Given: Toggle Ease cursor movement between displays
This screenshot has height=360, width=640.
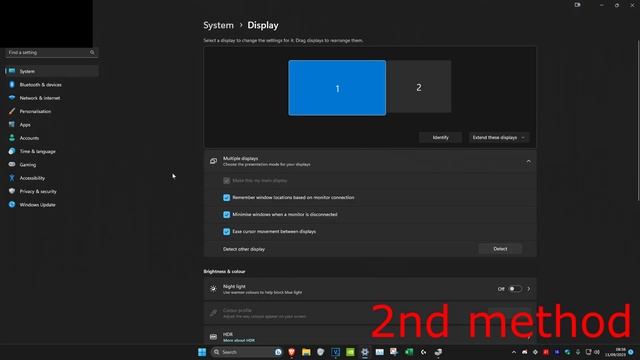Looking at the screenshot, I should (x=227, y=232).
